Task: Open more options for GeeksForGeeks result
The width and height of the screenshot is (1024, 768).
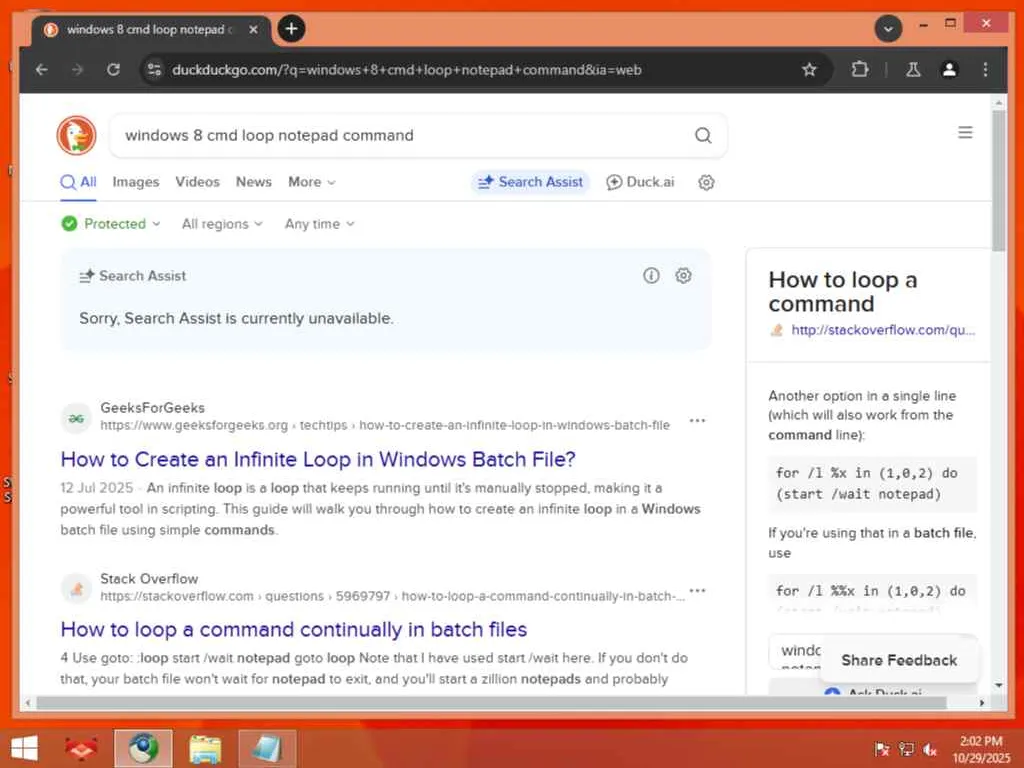Action: coord(697,421)
